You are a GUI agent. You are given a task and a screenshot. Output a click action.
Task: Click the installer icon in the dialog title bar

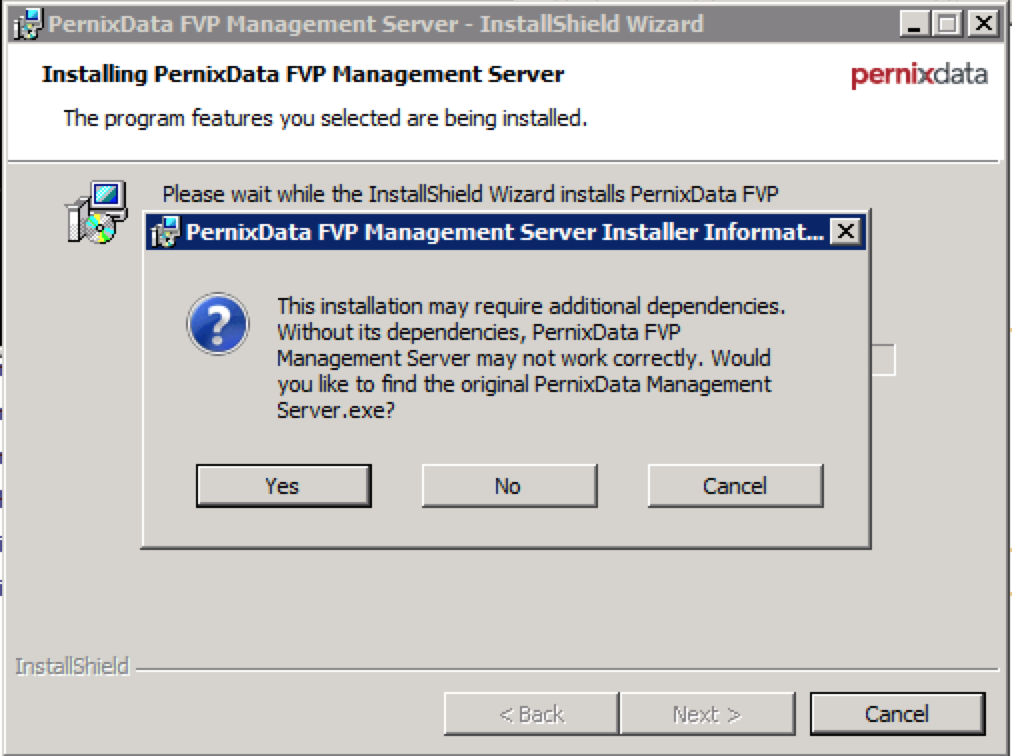(164, 233)
